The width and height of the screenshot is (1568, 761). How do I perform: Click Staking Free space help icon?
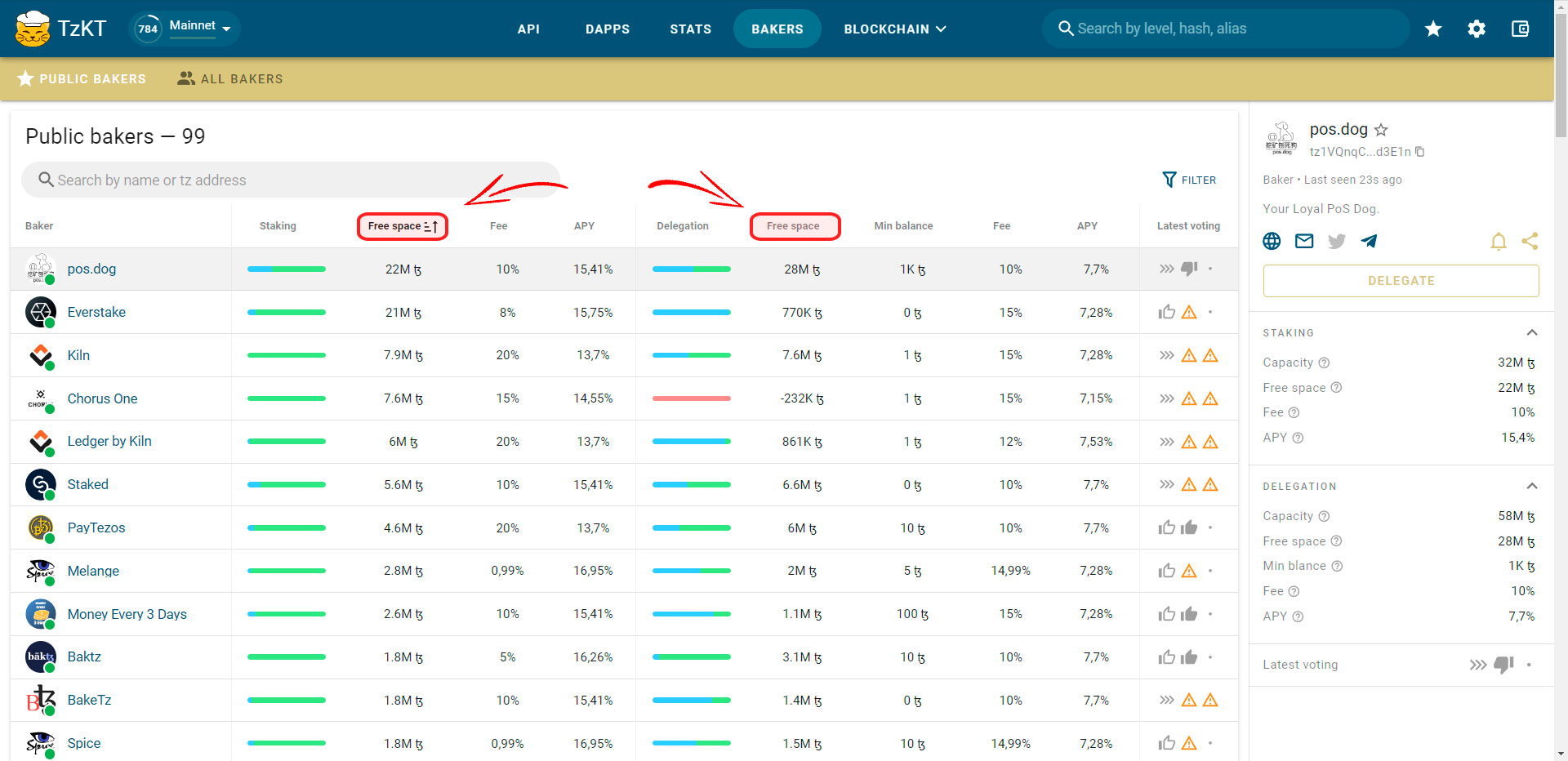(x=1336, y=388)
